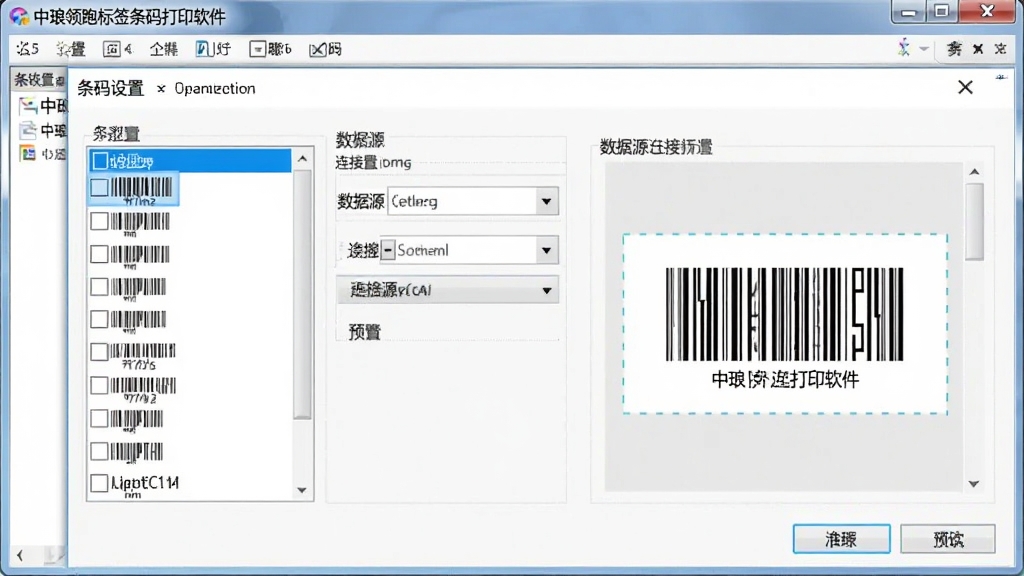The image size is (1024, 576).
Task: Click the barcode preview in the dashed frame
Action: [784, 313]
